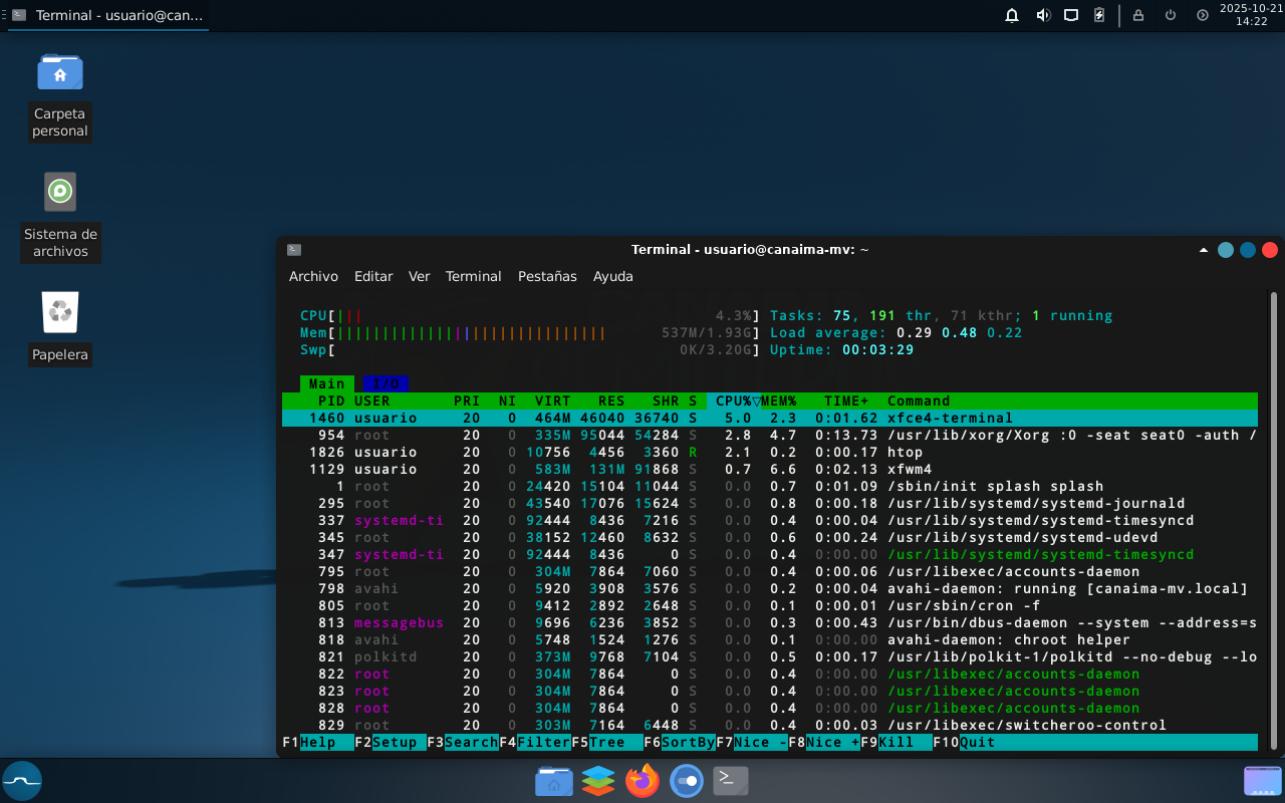Image resolution: width=1285 pixels, height=803 pixels.
Task: Click the Canaima applications menu button
Action: click(x=22, y=781)
